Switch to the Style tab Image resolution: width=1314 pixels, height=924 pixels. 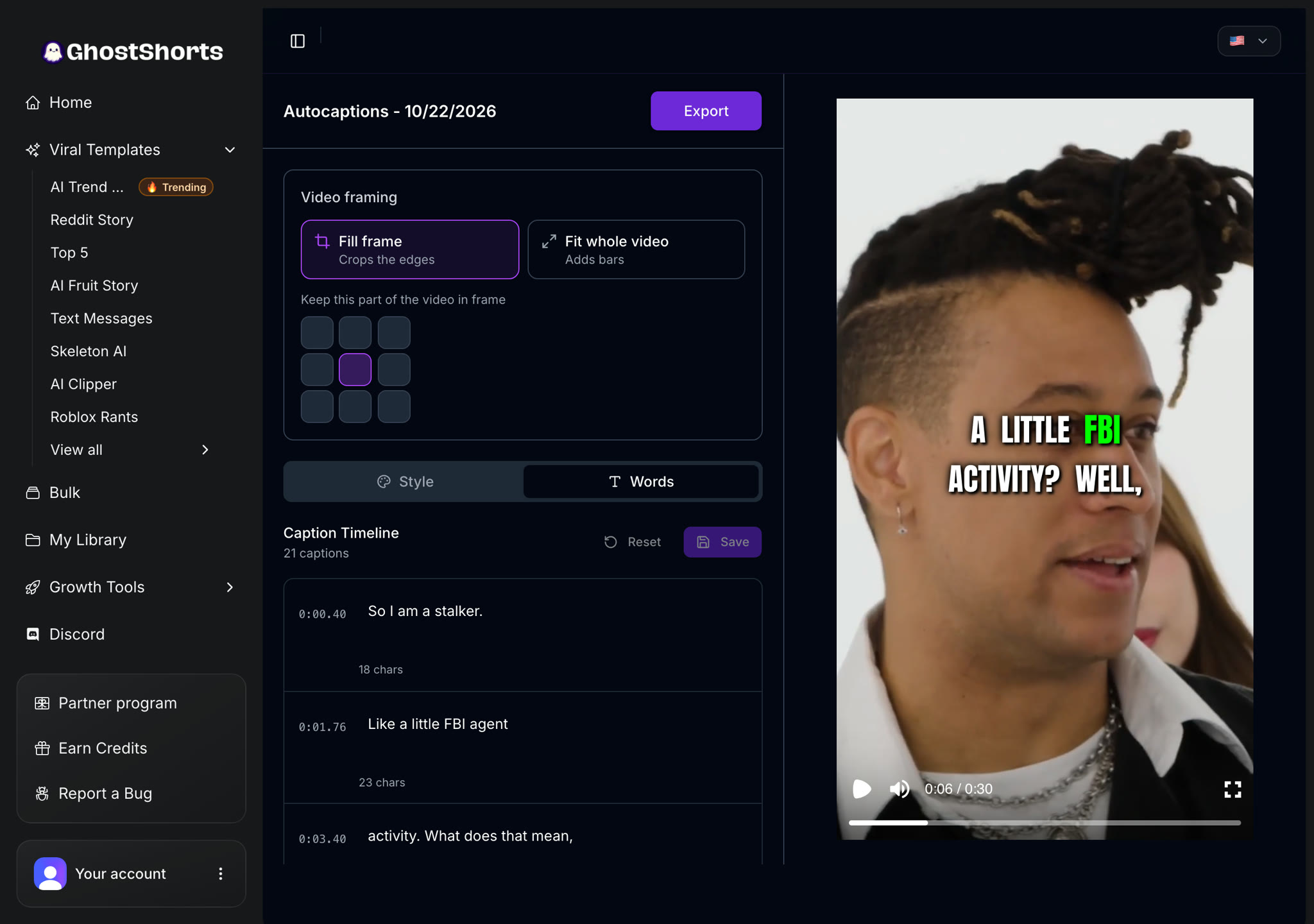[405, 482]
